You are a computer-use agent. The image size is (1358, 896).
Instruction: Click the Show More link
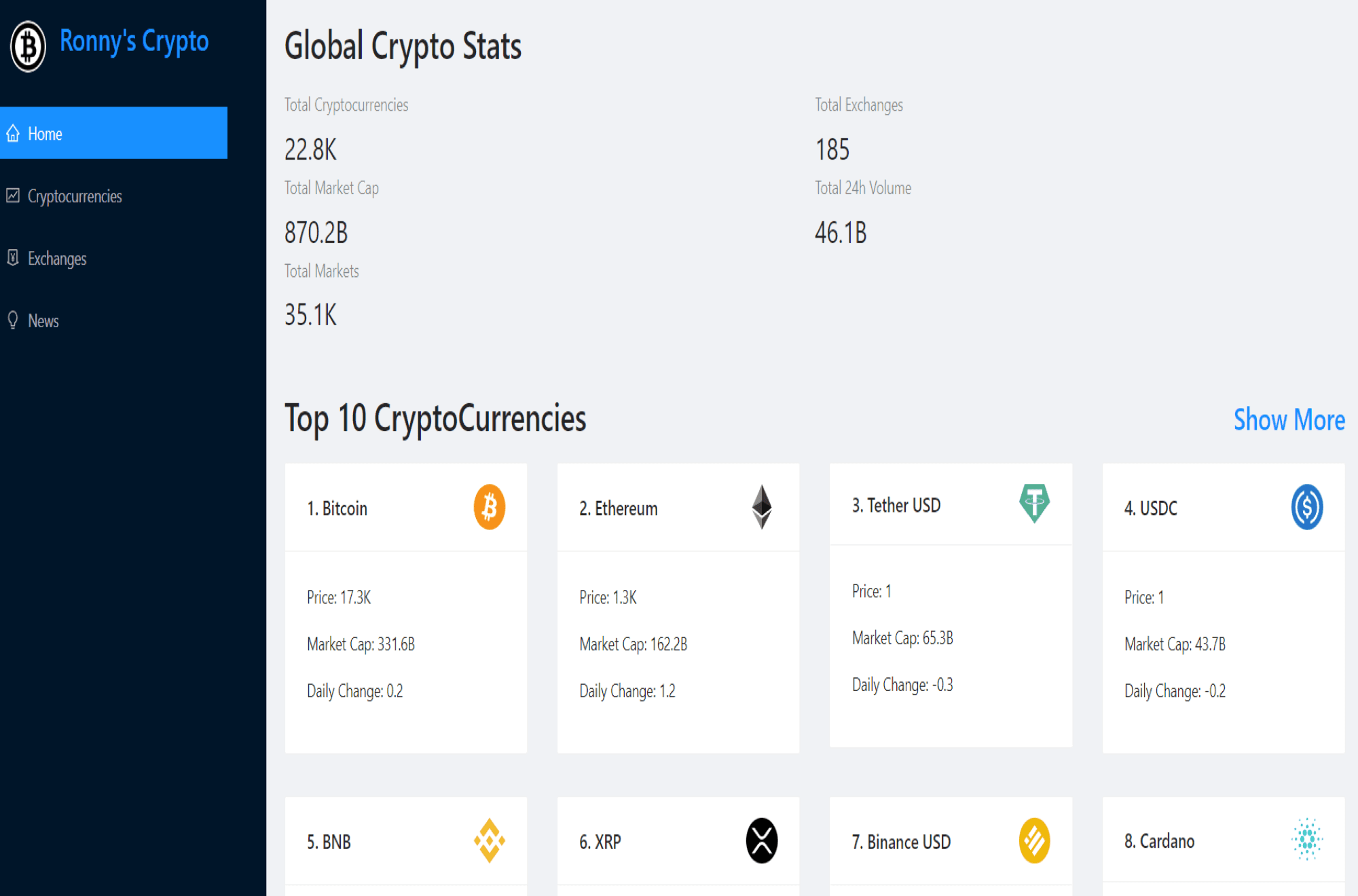tap(1288, 420)
